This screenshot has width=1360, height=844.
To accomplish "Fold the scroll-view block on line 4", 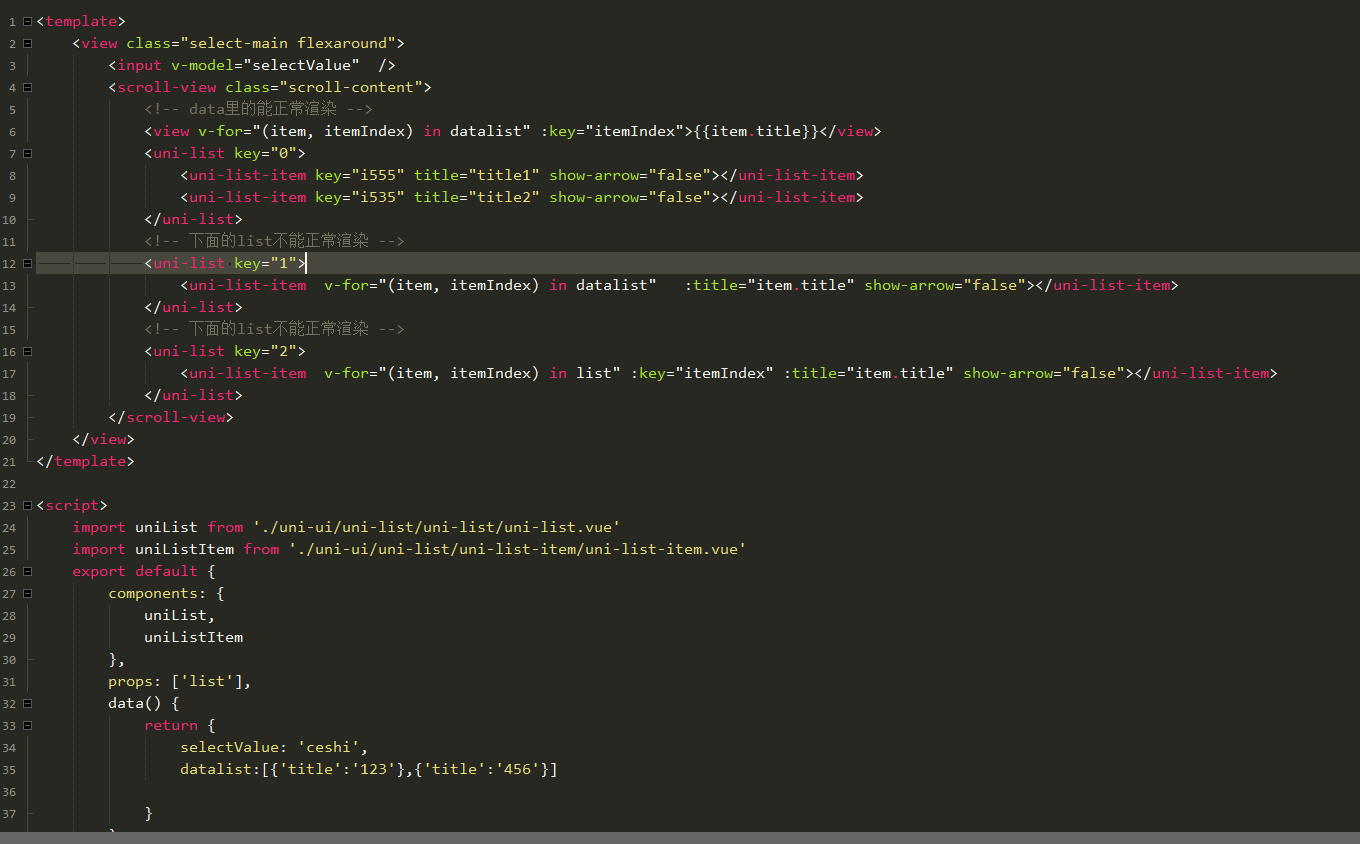I will pos(27,87).
